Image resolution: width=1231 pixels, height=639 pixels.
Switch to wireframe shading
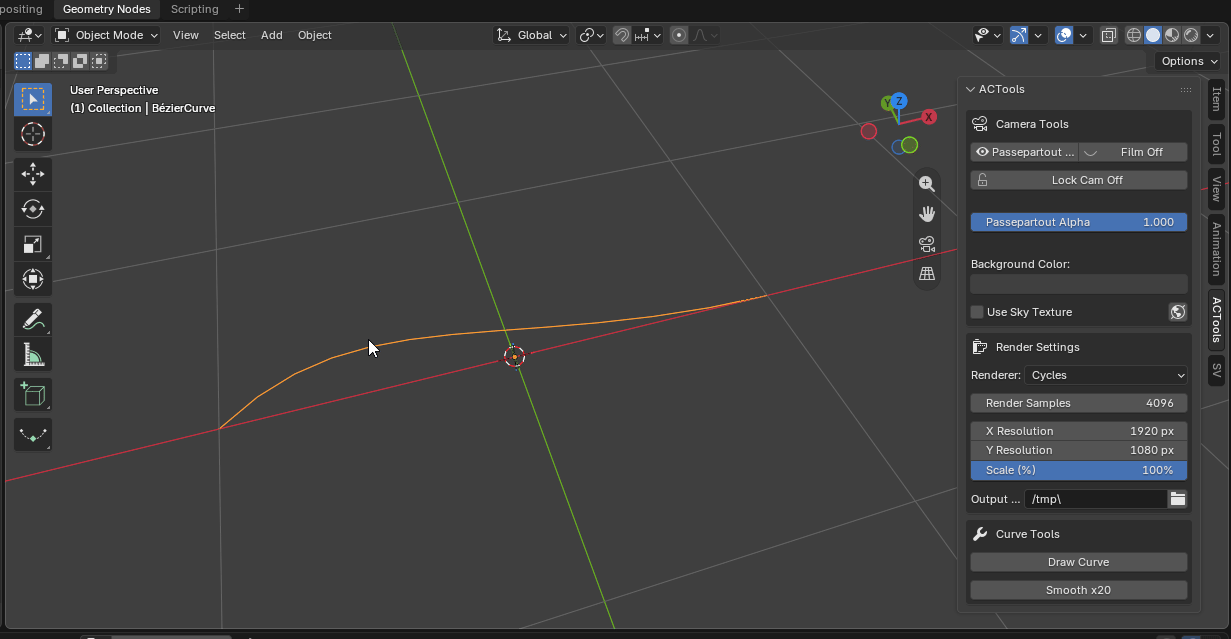(1134, 35)
